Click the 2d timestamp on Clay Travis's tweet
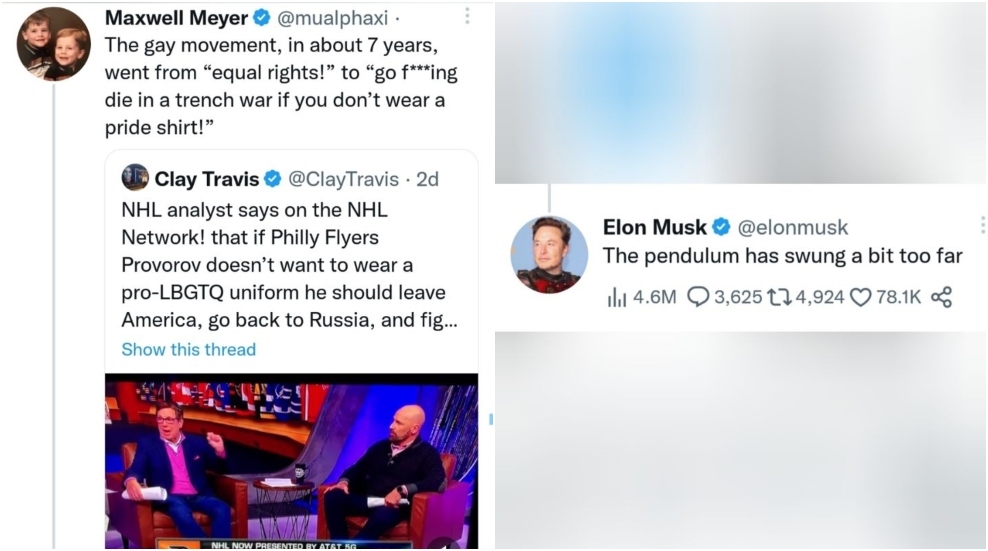The image size is (988, 551). pyautogui.click(x=427, y=179)
